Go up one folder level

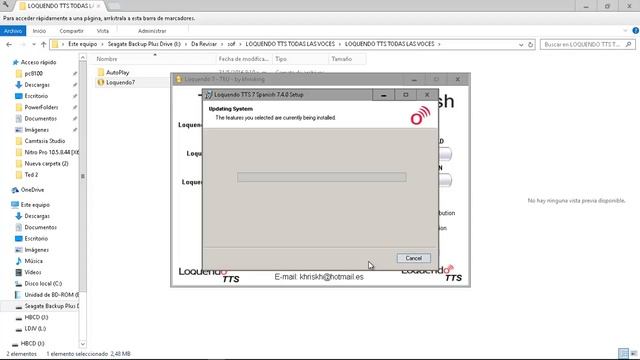[x=43, y=44]
